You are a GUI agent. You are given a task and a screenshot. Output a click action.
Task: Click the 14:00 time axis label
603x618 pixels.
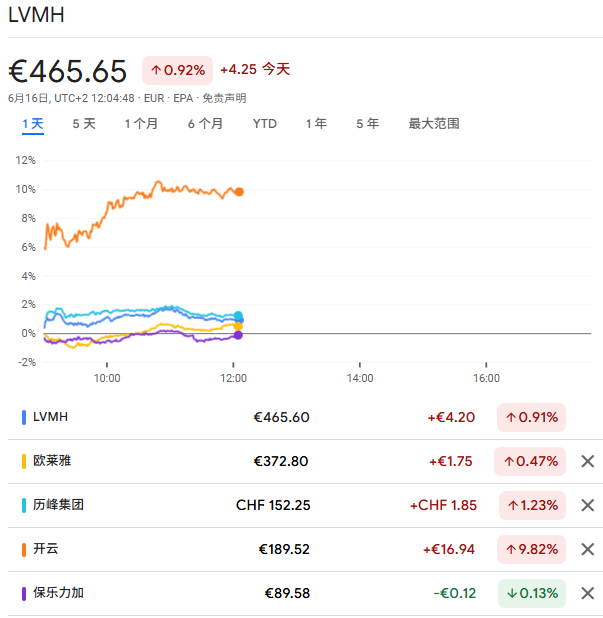click(360, 378)
